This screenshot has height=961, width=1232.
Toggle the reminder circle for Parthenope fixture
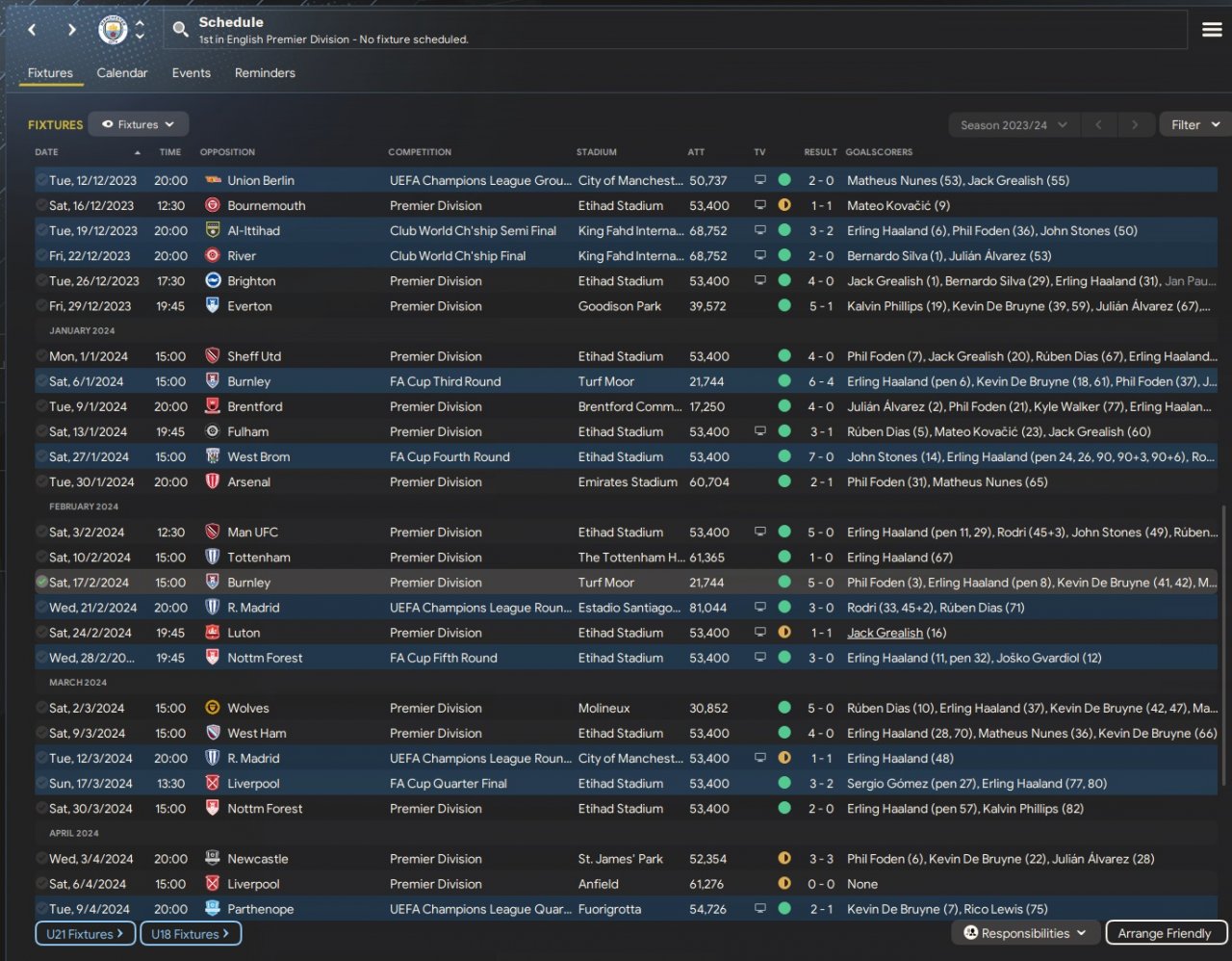point(41,909)
